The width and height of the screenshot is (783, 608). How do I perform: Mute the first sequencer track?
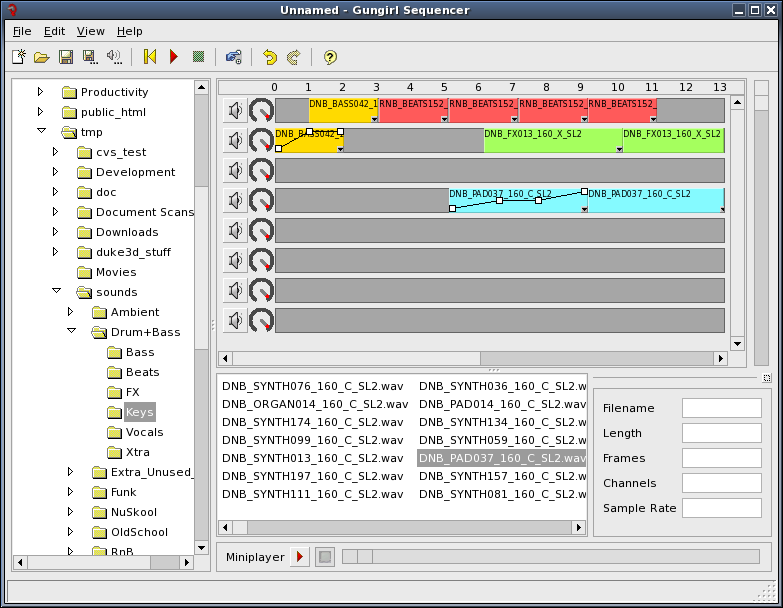click(235, 110)
